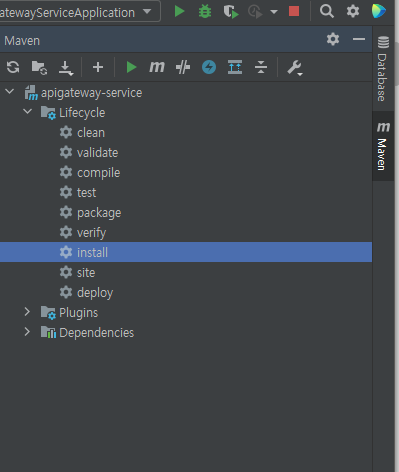
Task: Expand the Plugins node
Action: click(27, 312)
